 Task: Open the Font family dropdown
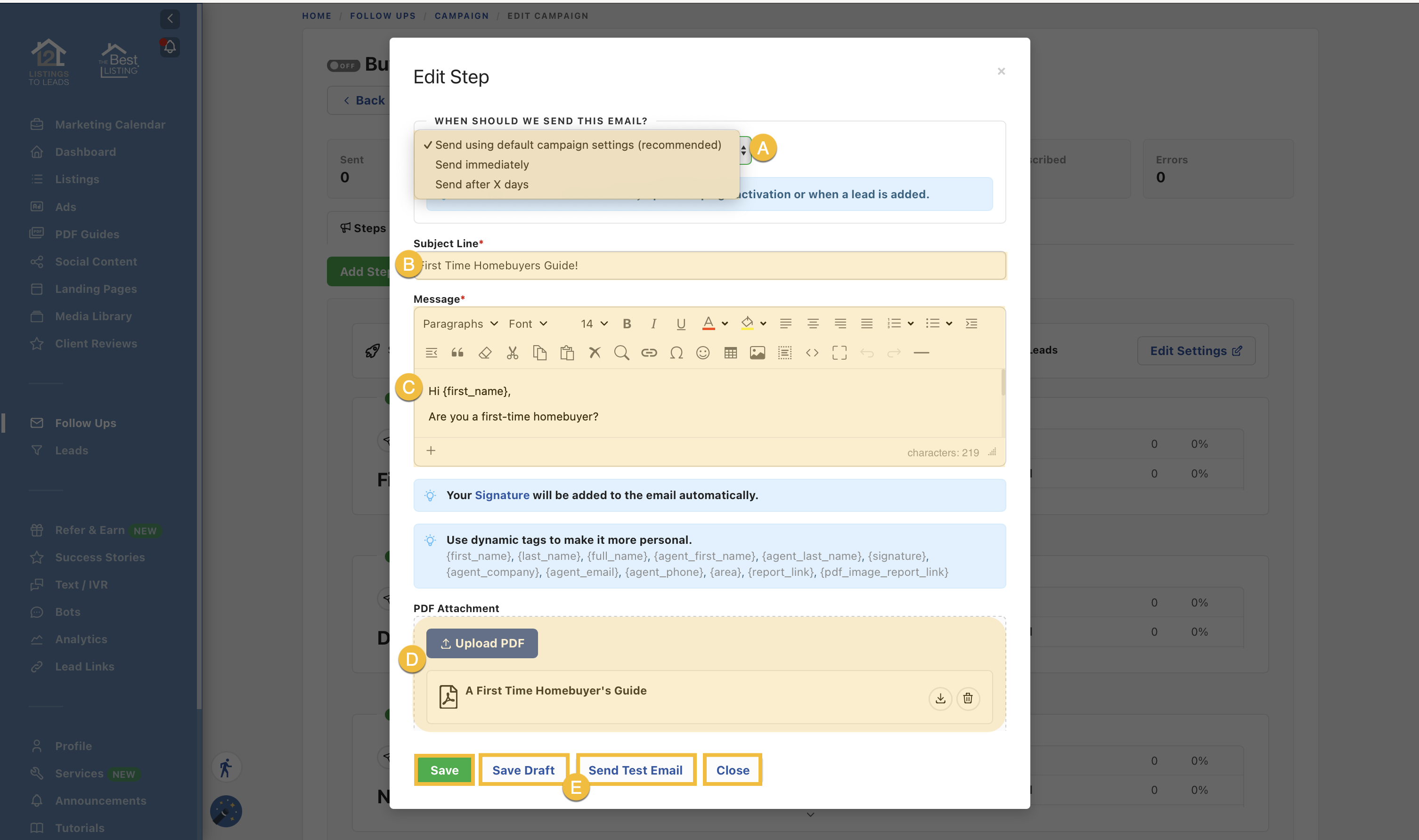(528, 324)
